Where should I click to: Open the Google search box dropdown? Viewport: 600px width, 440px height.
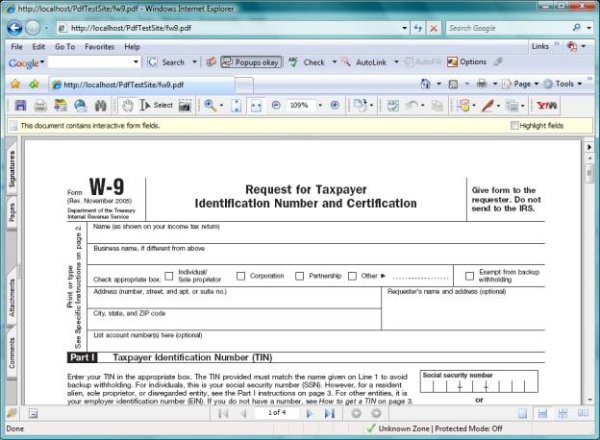point(136,62)
